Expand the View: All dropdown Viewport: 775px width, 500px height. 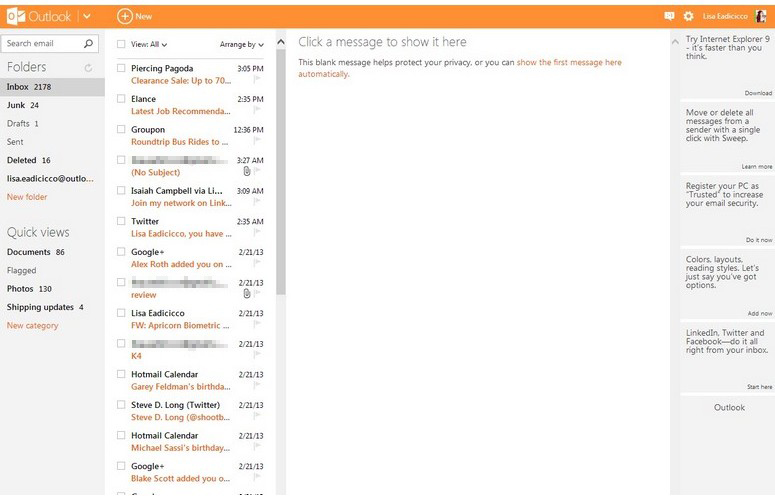pos(149,44)
